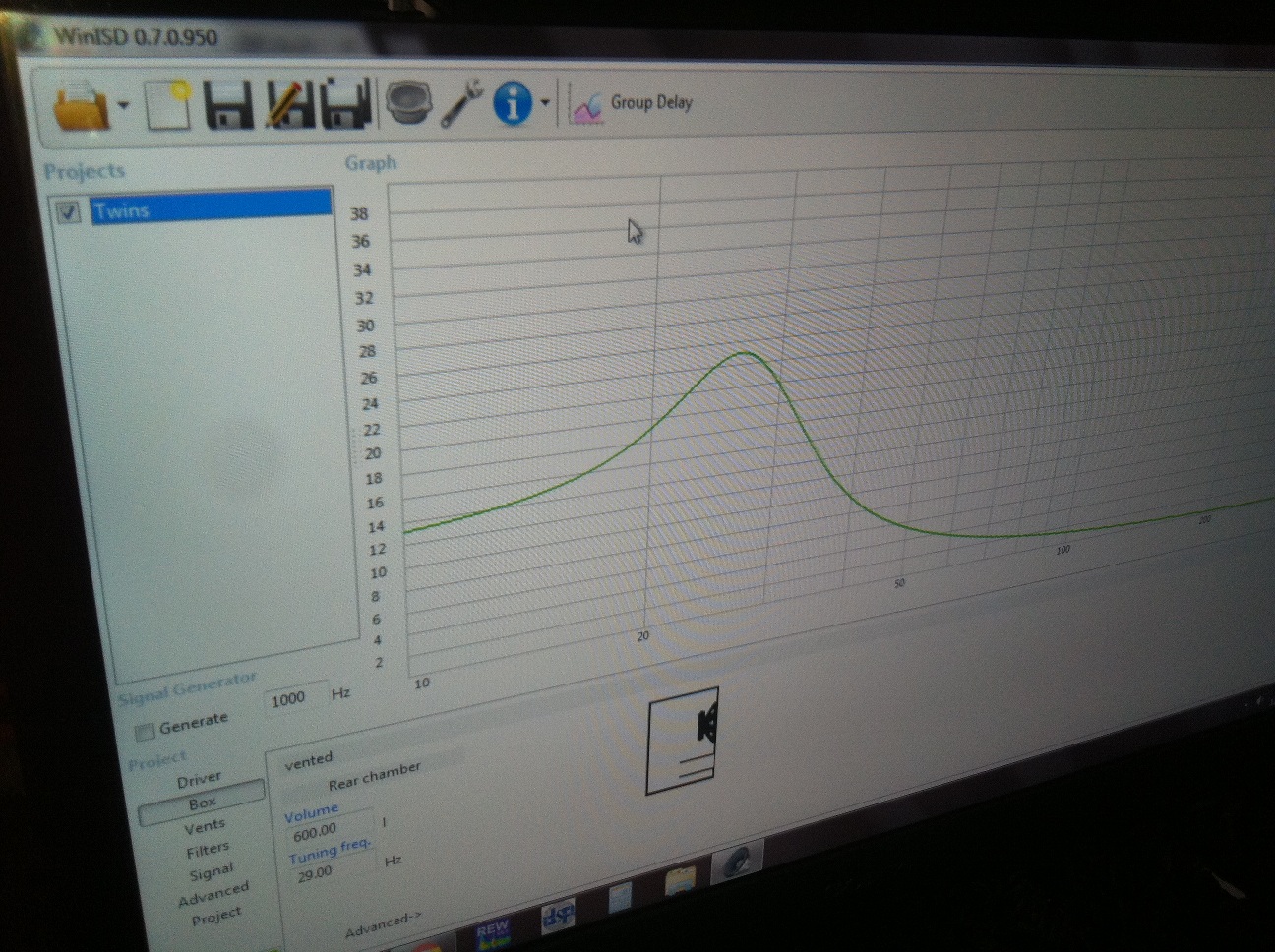Screen dimensions: 1275x952
Task: Open the driver editor speaker icon
Action: (408, 102)
